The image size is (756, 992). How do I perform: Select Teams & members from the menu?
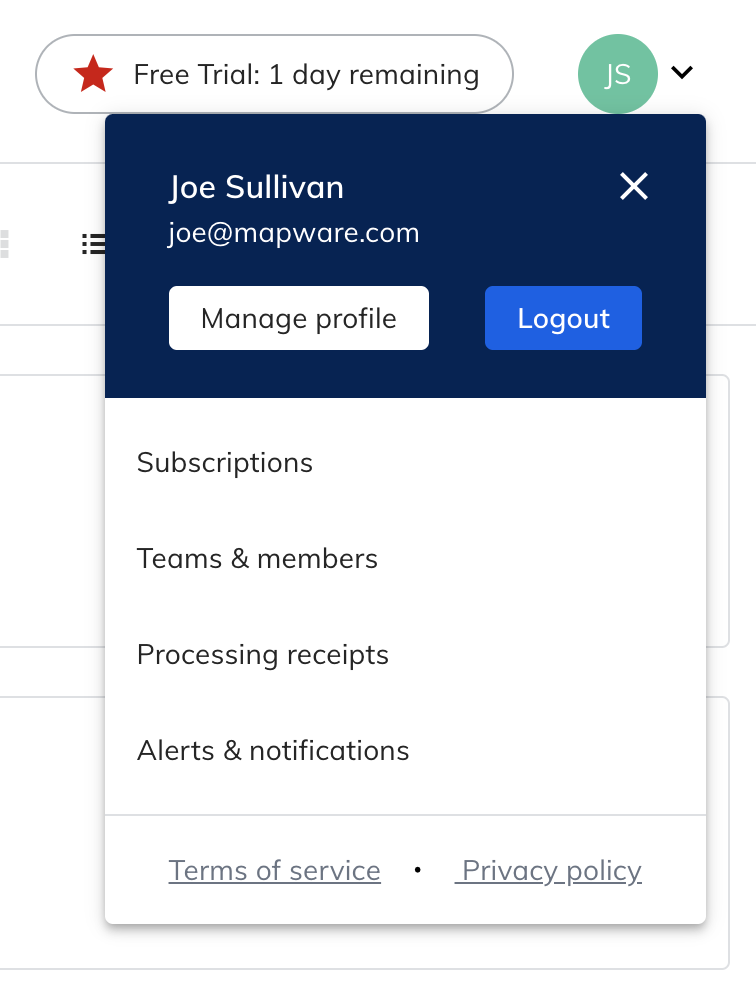point(257,559)
